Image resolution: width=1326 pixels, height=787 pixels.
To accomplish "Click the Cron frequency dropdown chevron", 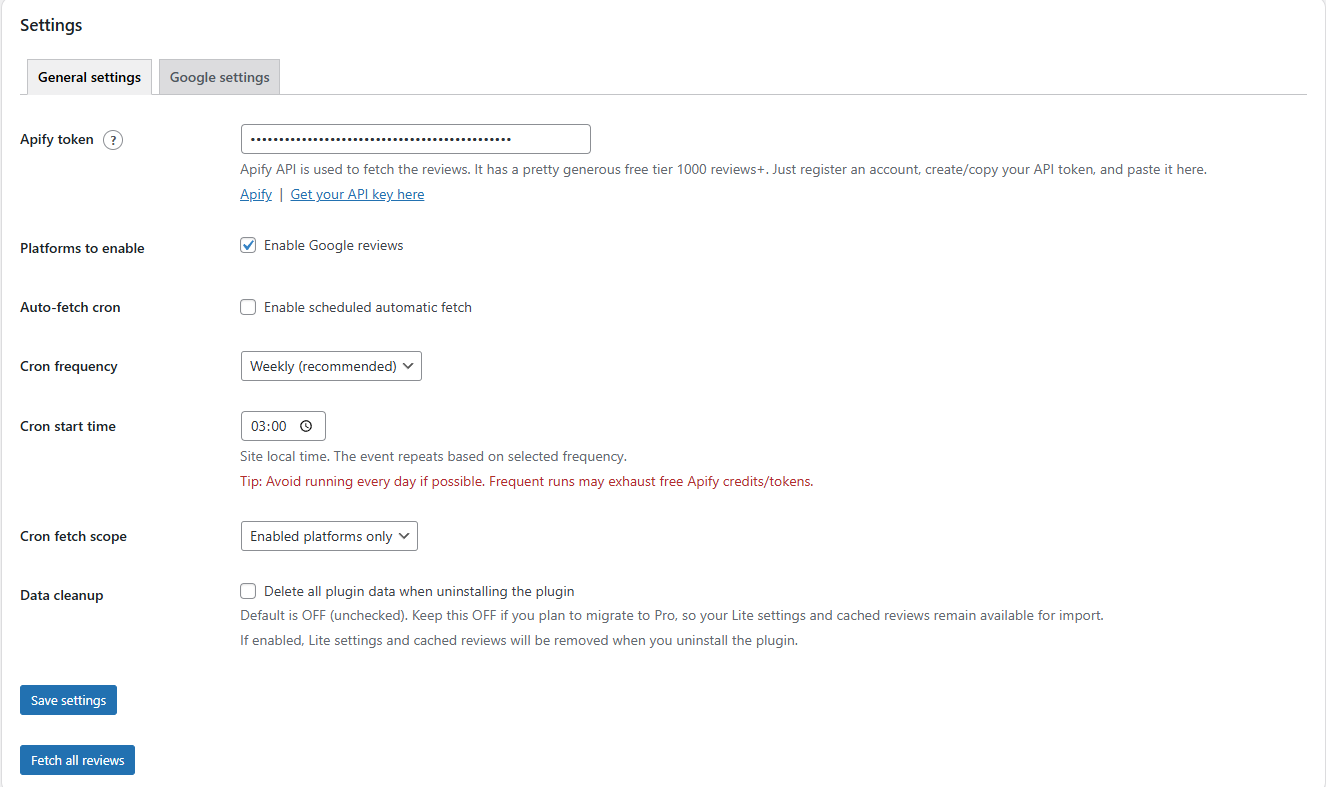I will [409, 366].
